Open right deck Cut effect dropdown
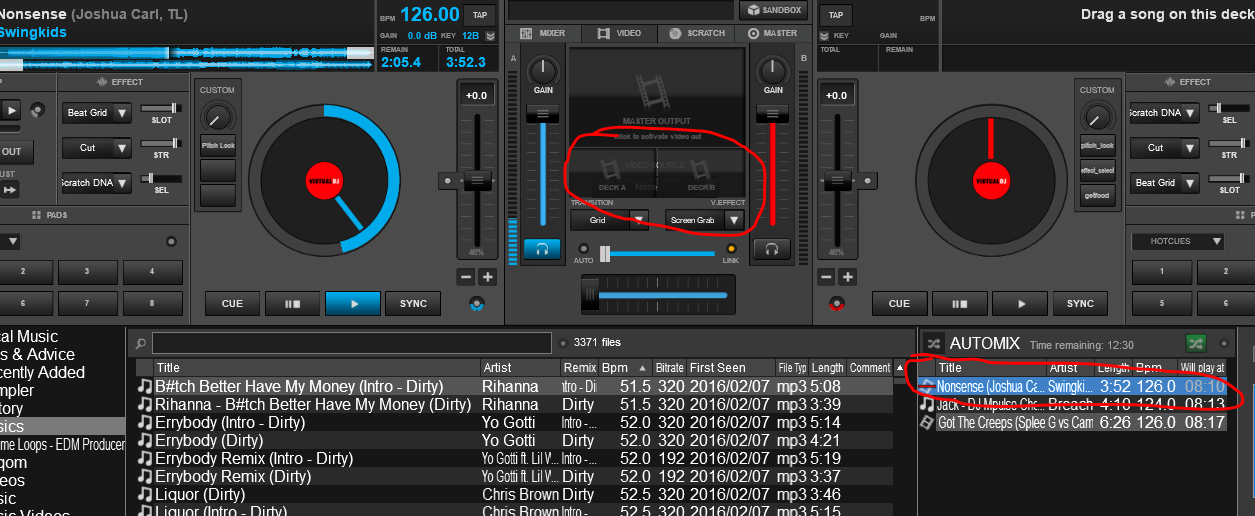1255x516 pixels. 1163,148
